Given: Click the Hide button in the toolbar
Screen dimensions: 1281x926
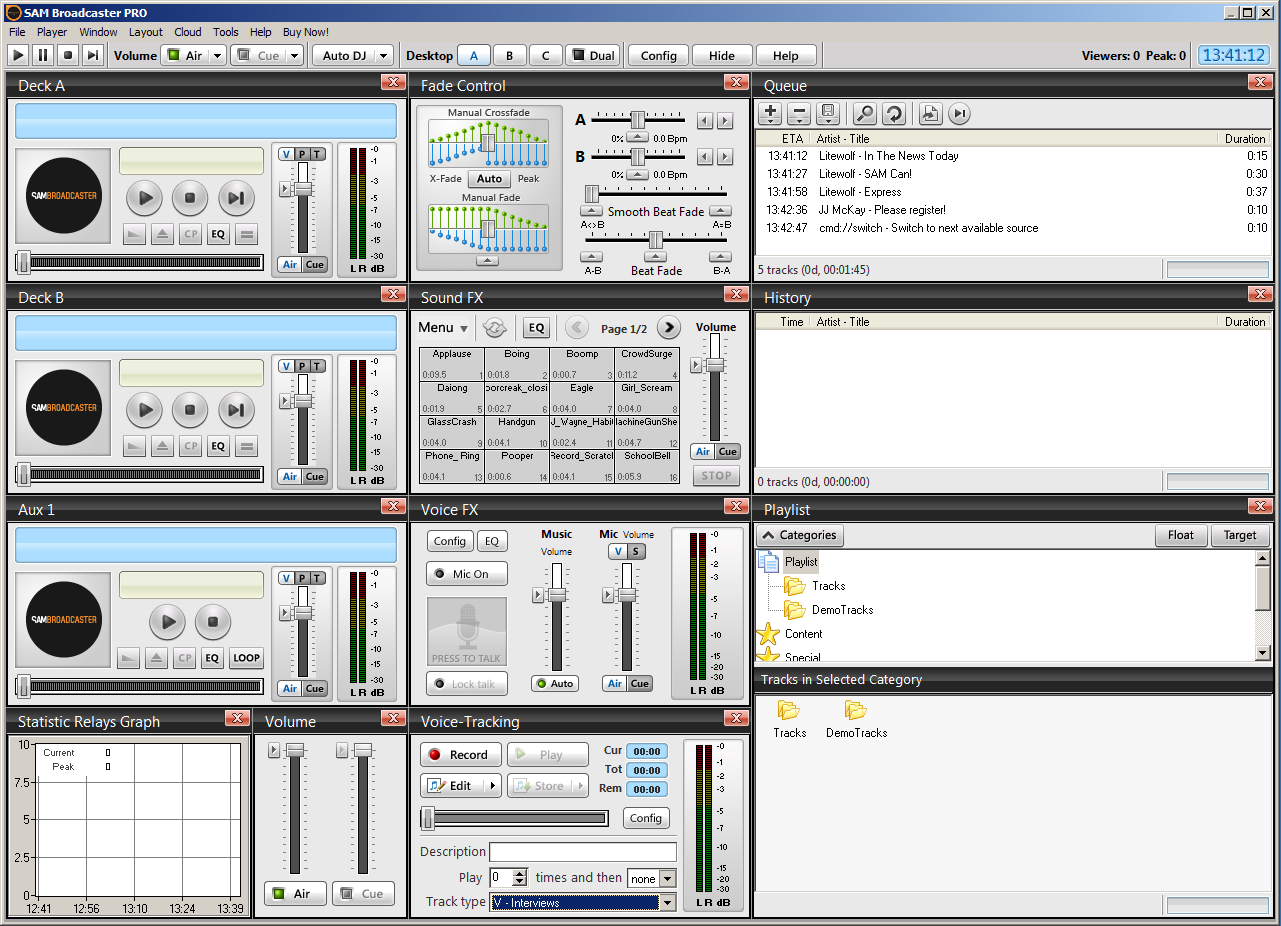Looking at the screenshot, I should tap(722, 56).
